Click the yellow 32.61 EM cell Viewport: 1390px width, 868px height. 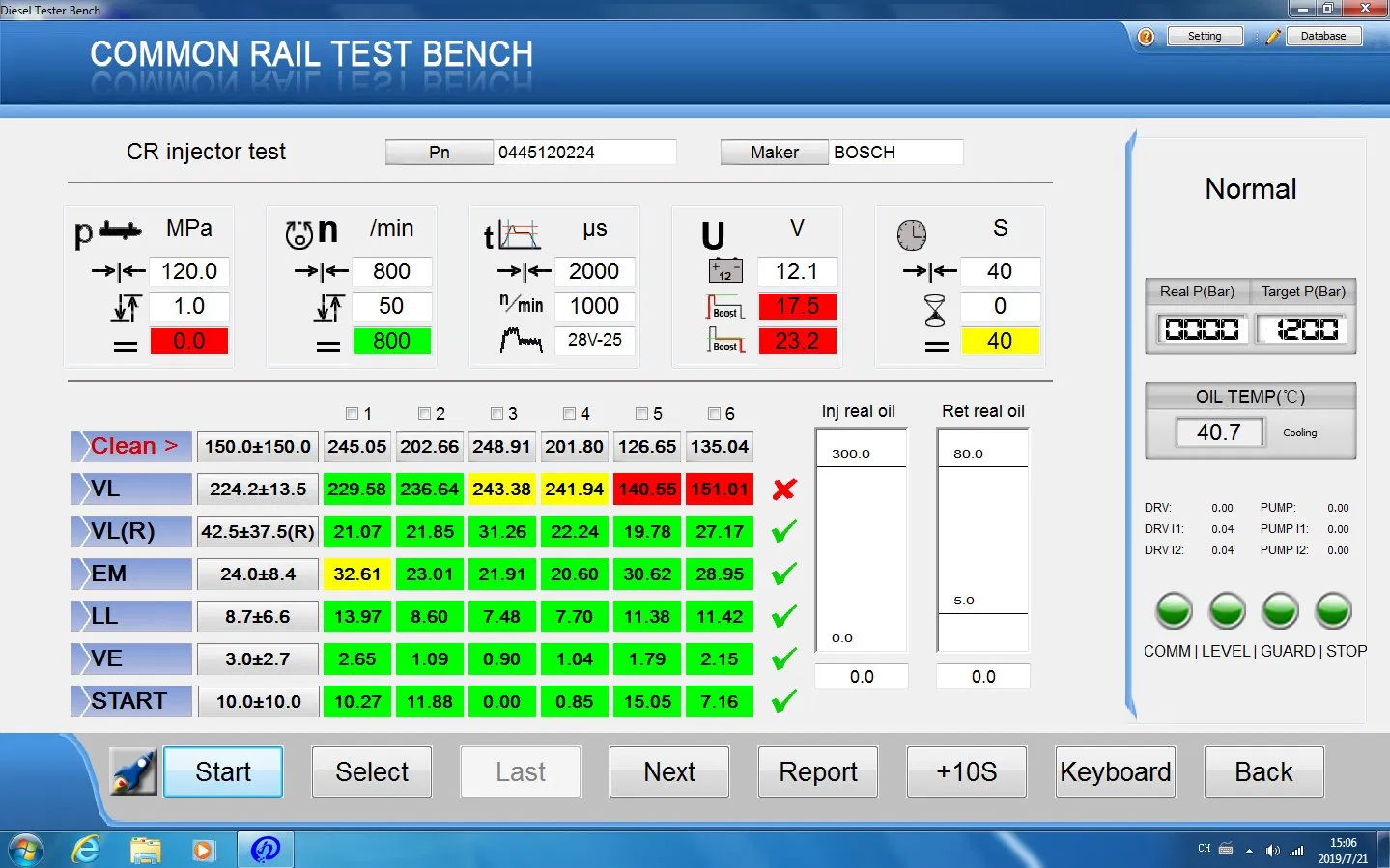click(x=357, y=574)
